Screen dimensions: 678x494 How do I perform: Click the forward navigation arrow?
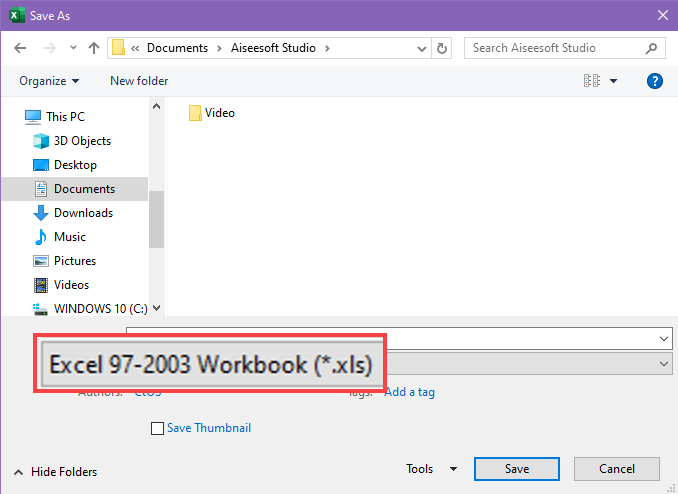coord(50,48)
